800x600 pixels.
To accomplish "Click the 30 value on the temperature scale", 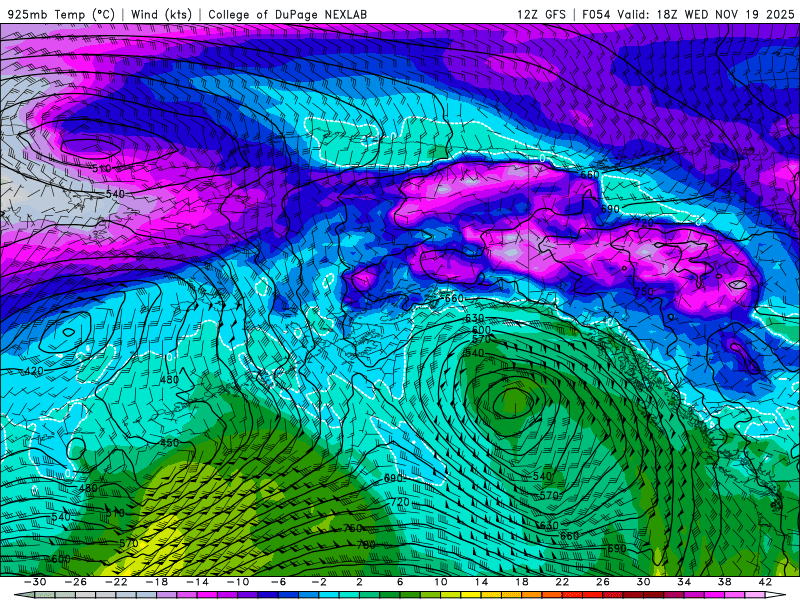I will [x=643, y=582].
